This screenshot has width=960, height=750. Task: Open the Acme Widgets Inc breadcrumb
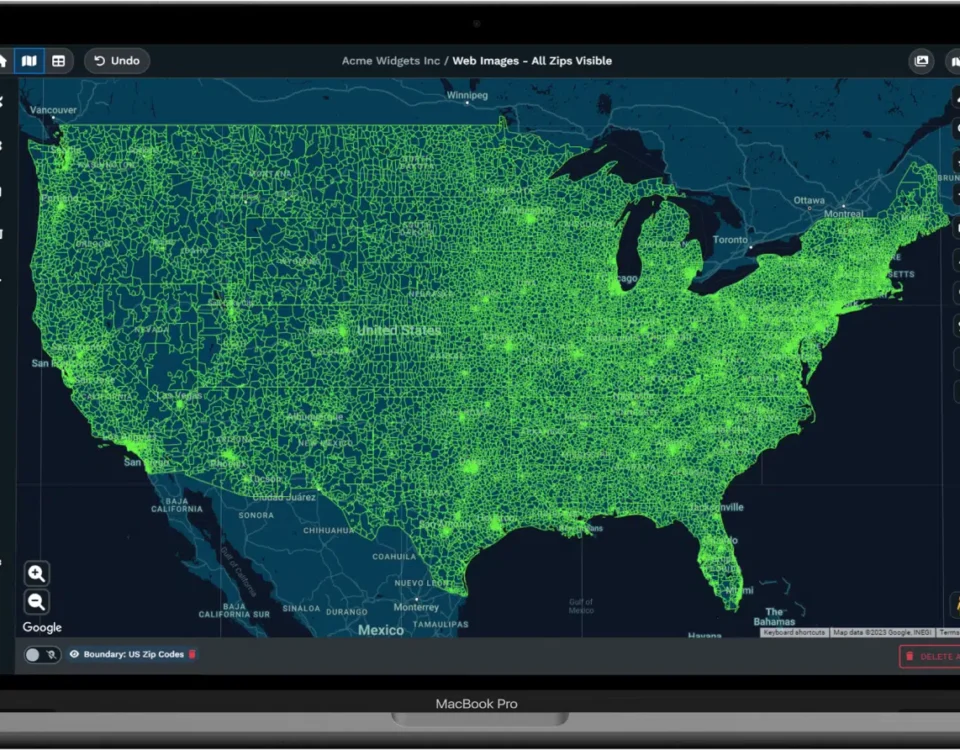click(390, 61)
